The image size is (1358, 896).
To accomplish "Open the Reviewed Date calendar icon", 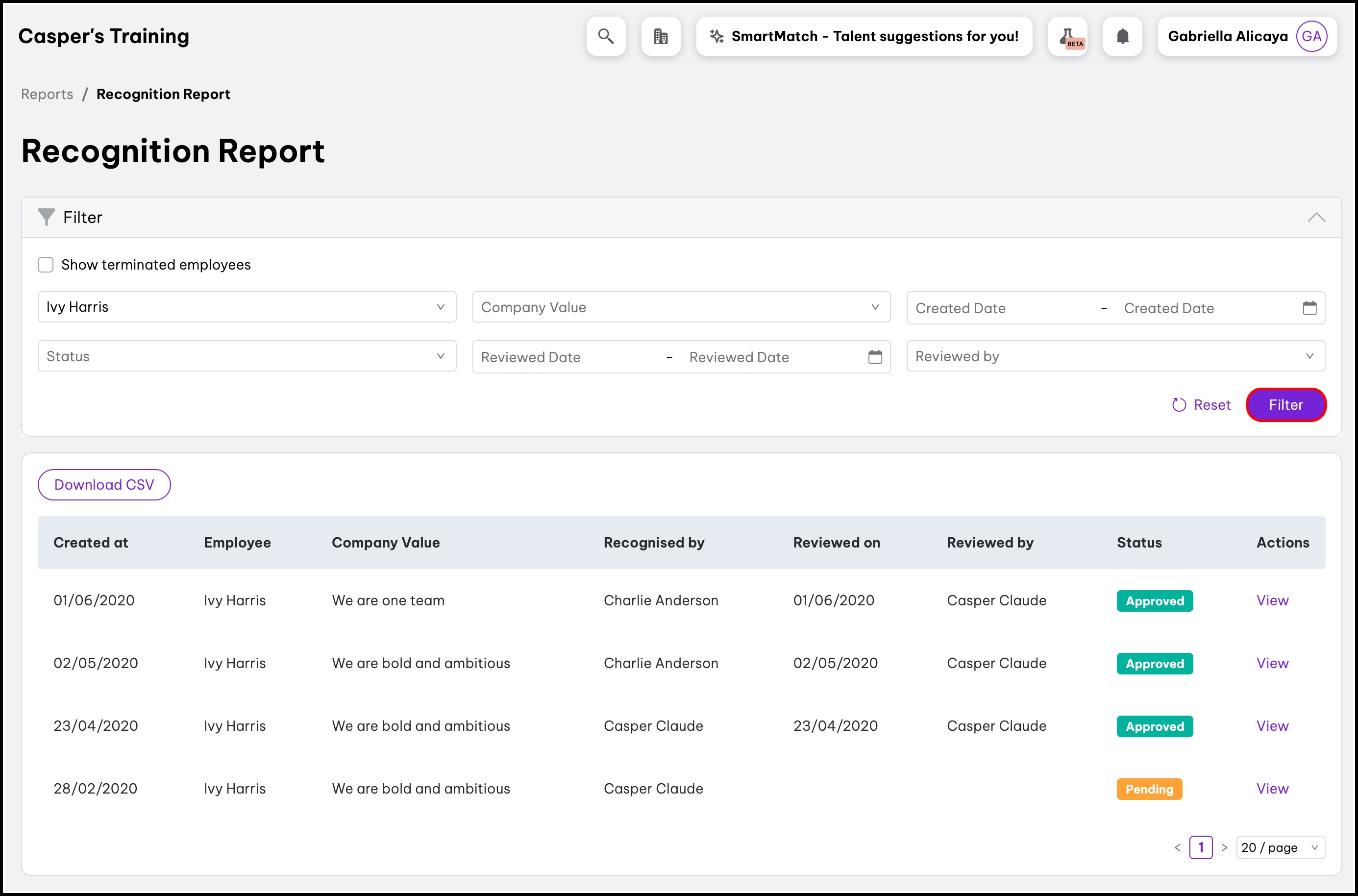I will tap(875, 357).
